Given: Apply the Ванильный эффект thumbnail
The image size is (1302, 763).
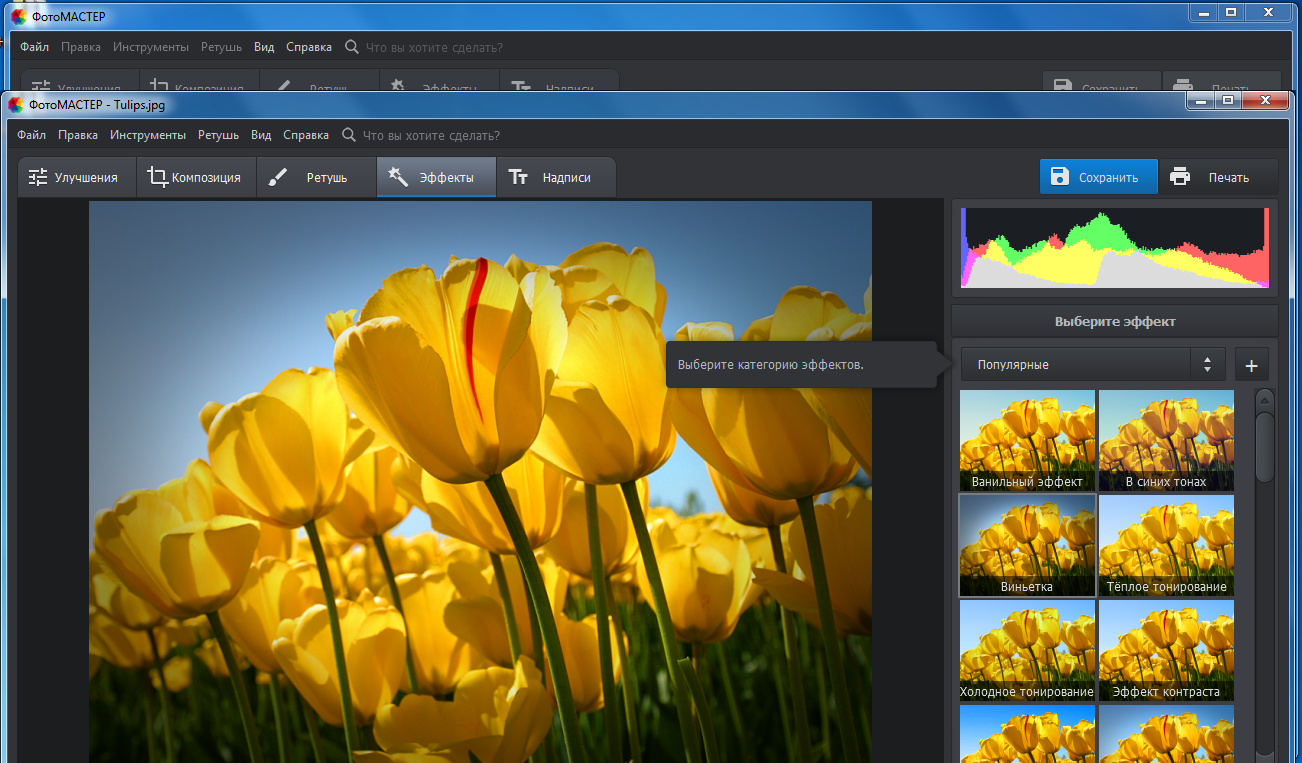Looking at the screenshot, I should click(1027, 440).
